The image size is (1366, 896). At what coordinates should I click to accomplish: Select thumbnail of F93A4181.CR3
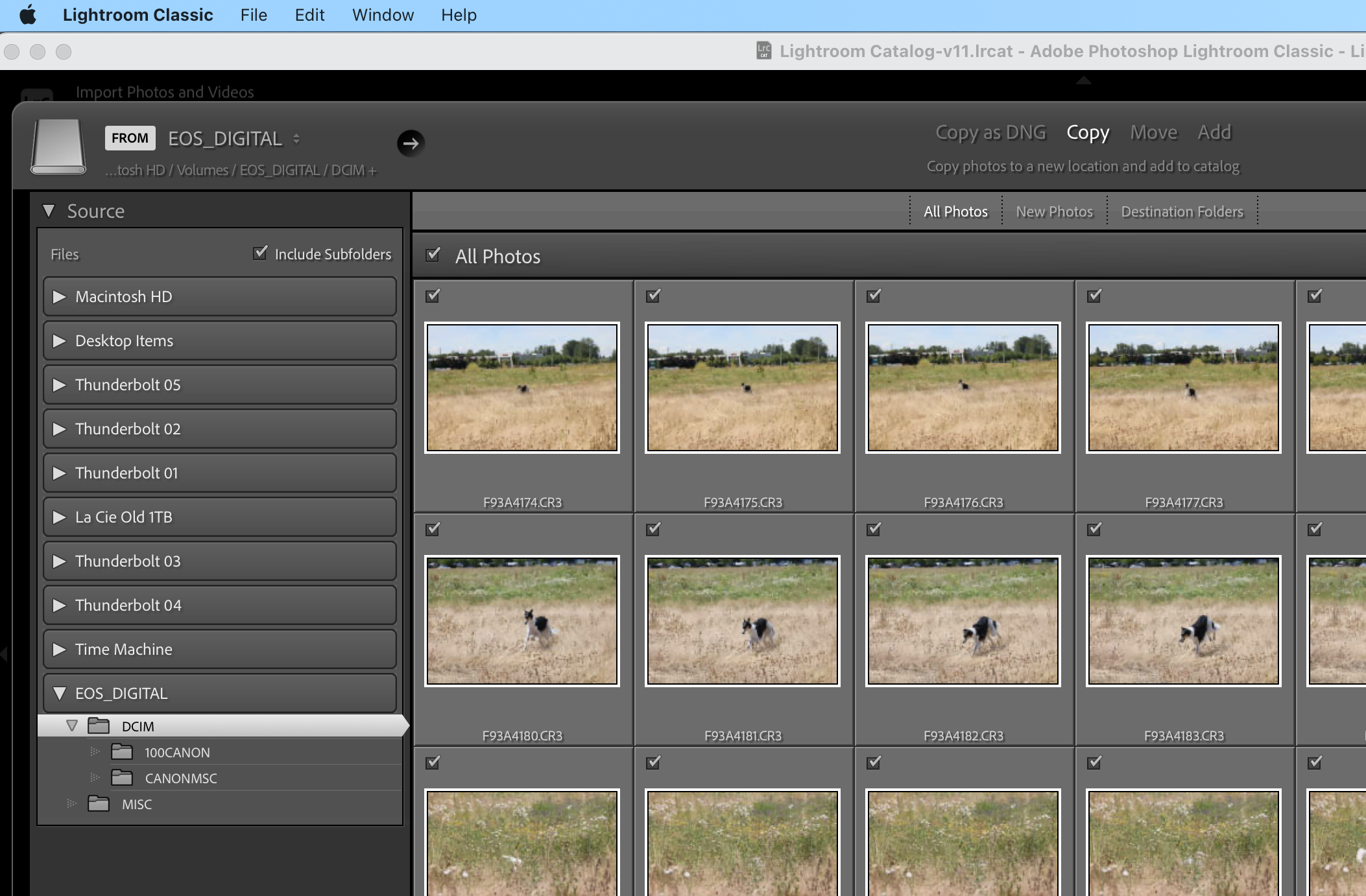(x=743, y=620)
